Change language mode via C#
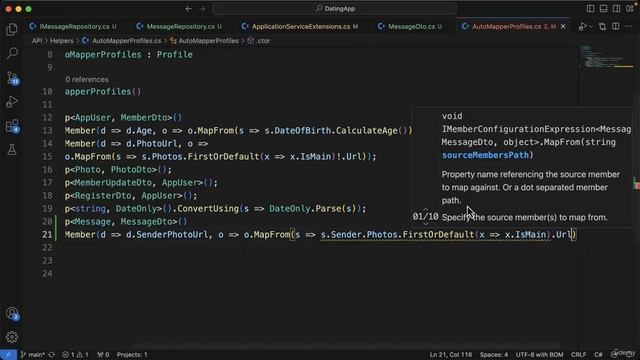The image size is (640, 360). click(x=598, y=355)
